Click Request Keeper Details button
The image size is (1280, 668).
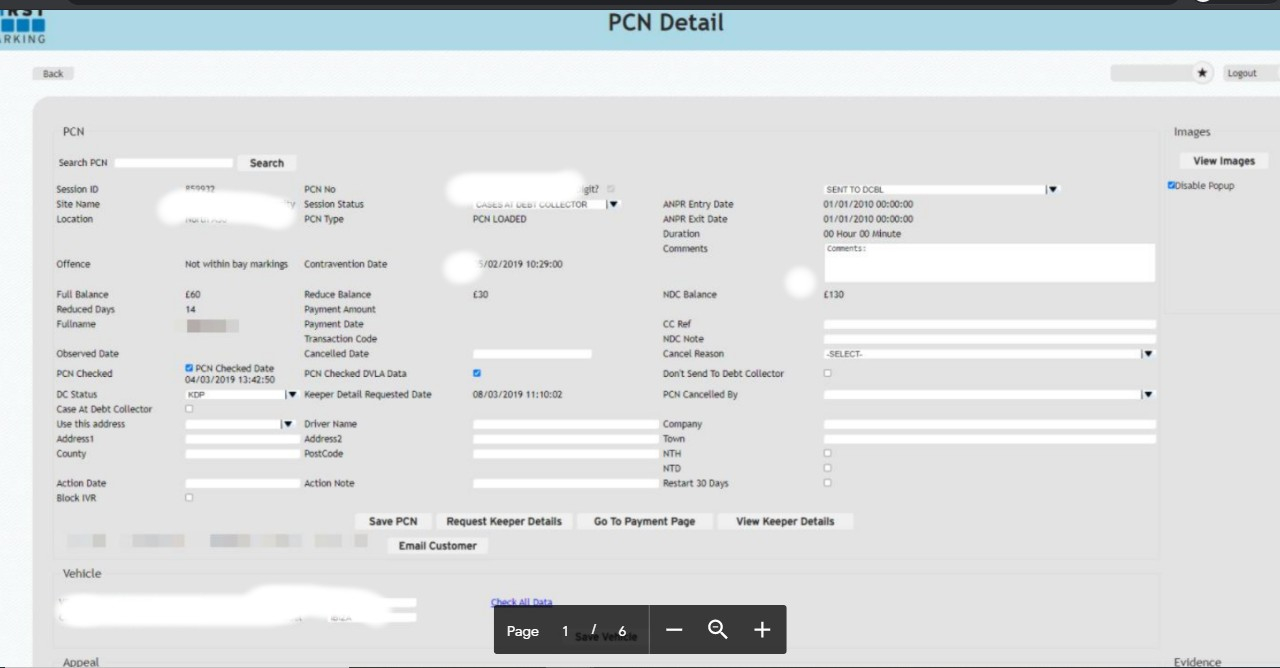(504, 521)
